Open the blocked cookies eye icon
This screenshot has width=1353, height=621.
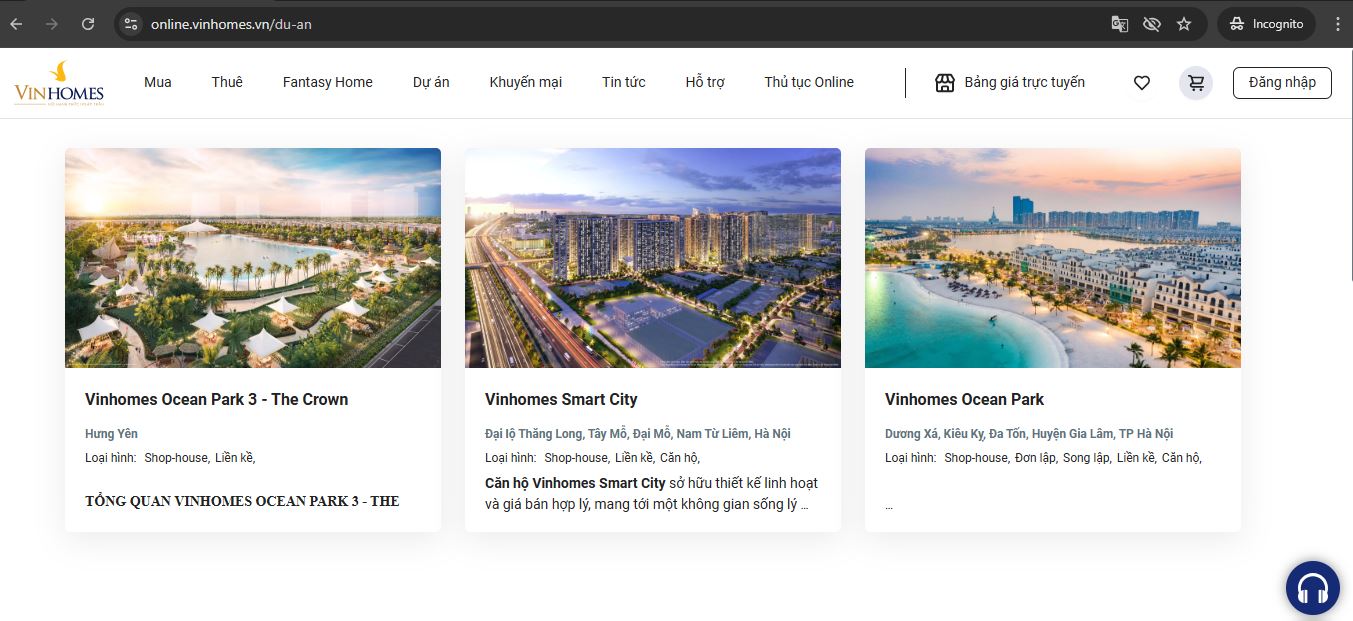click(1151, 22)
